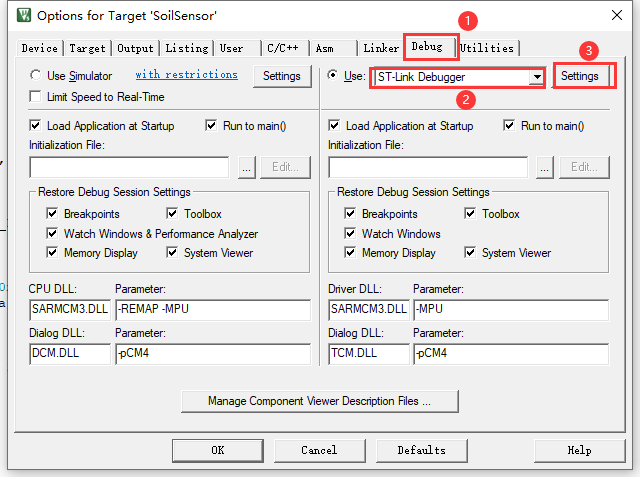The image size is (640, 477).
Task: Toggle the right-side System Viewer checkbox
Action: point(471,253)
